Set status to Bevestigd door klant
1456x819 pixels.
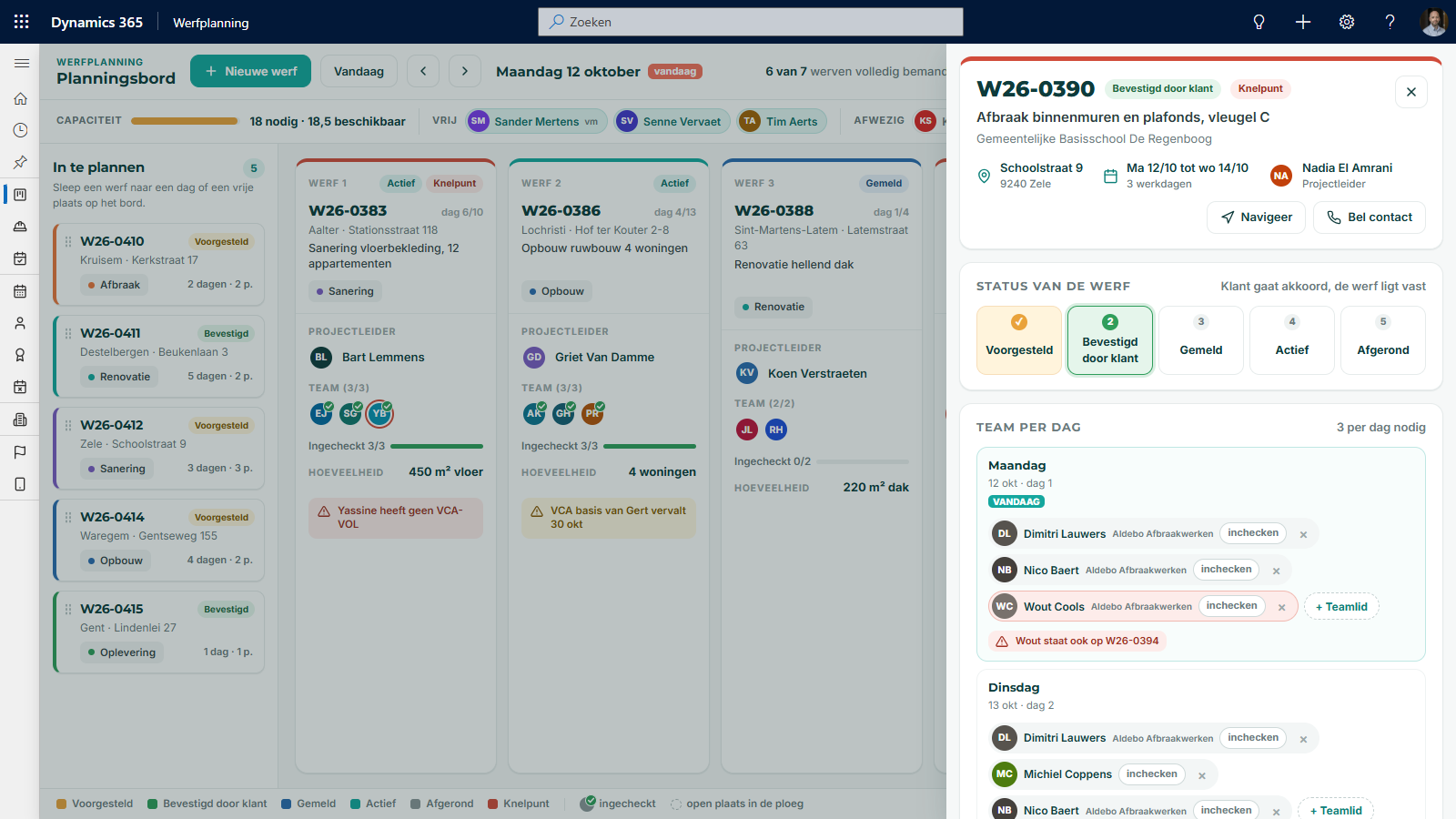coord(1110,340)
